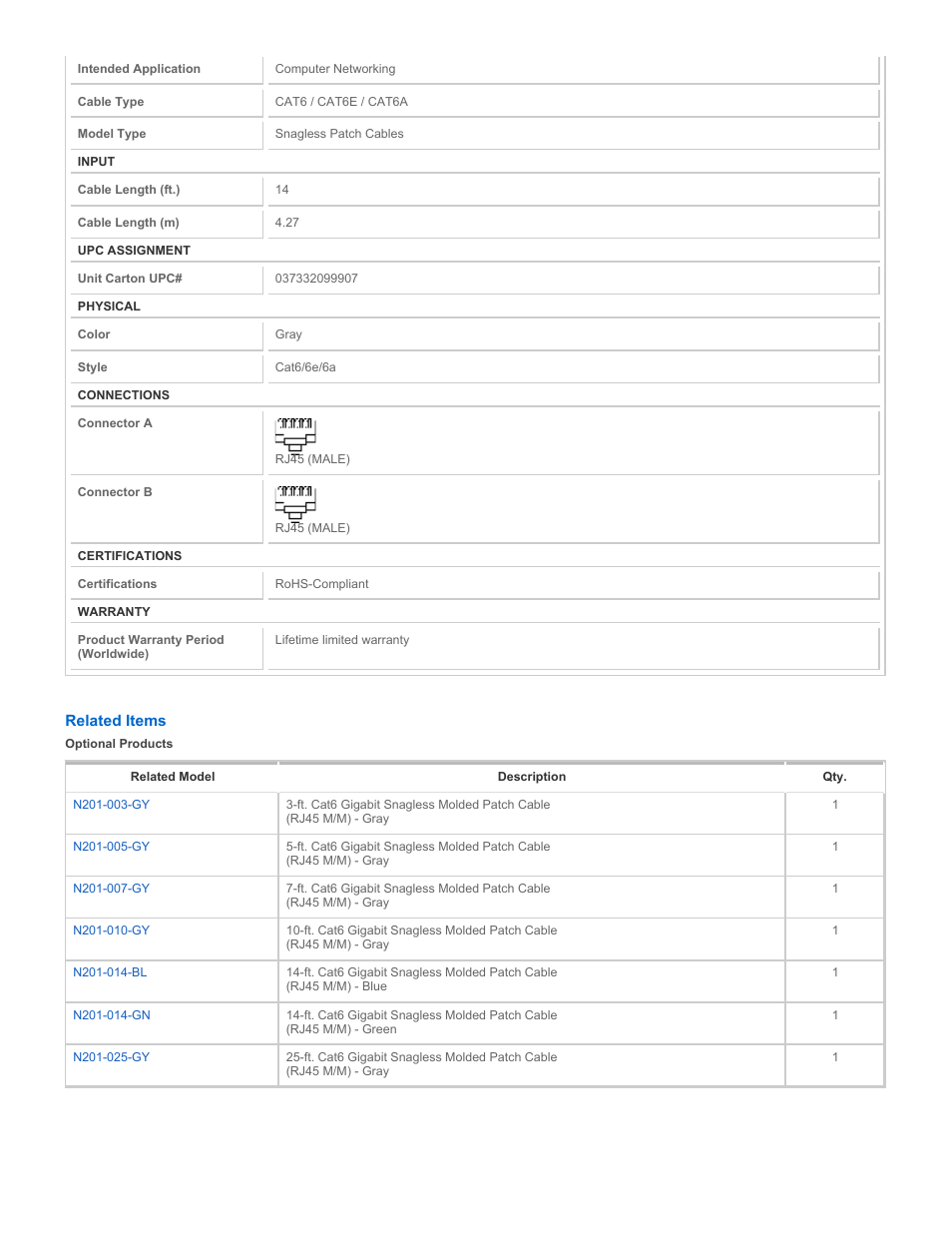Select the 5-ft. Cat6 patch cable description
Image resolution: width=952 pixels, height=1233 pixels.
(418, 854)
